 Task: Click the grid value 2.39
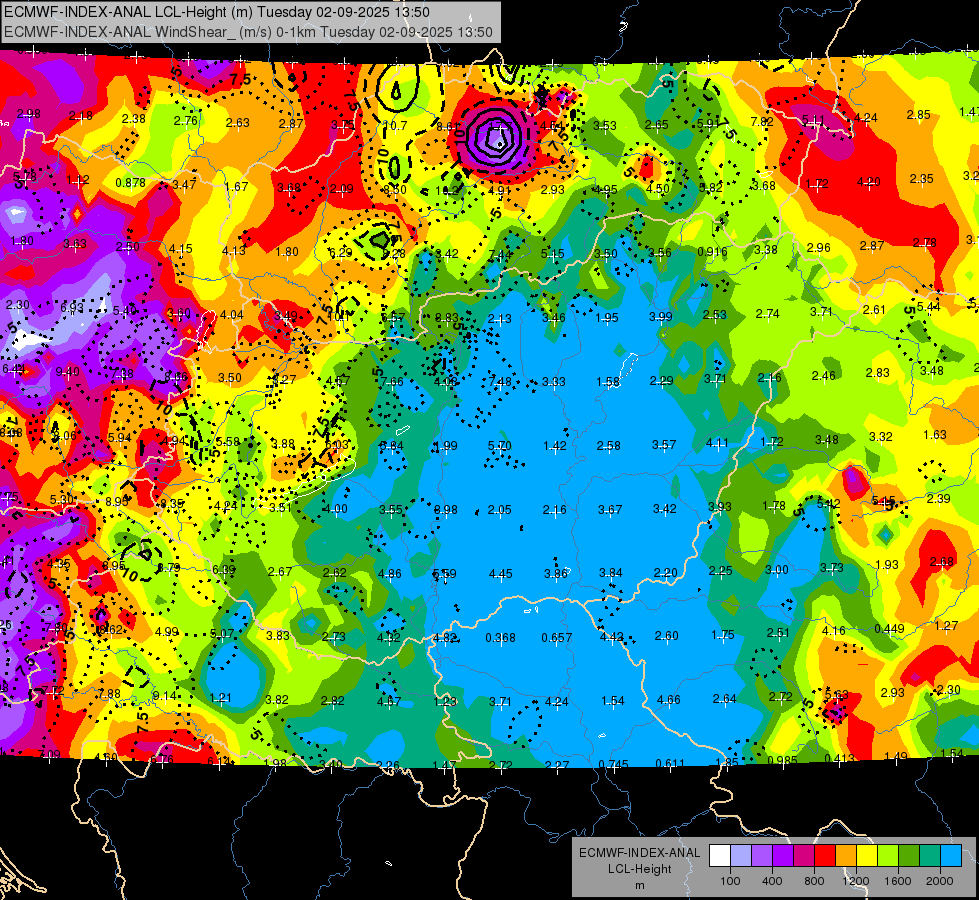tap(939, 498)
